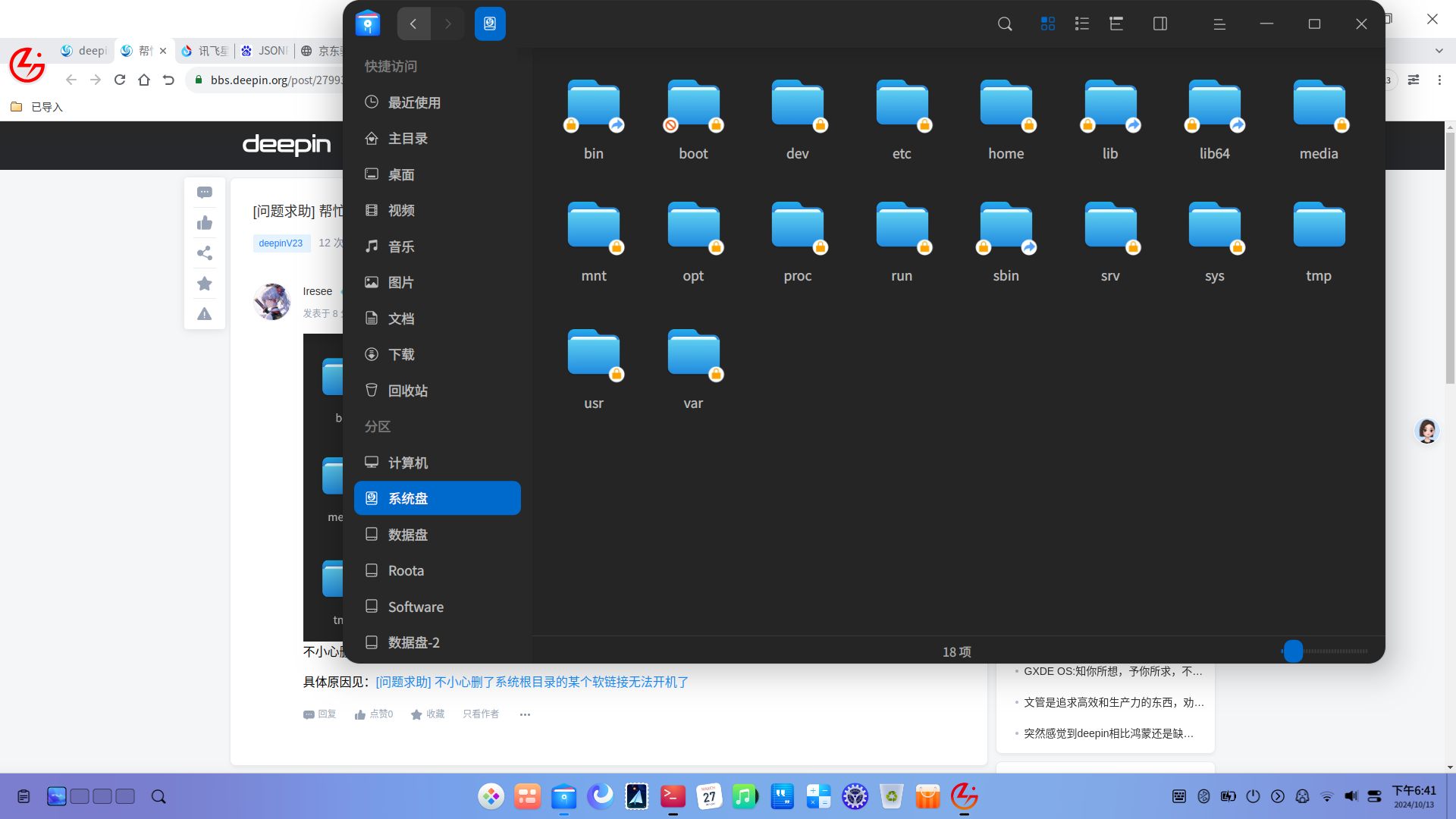The width and height of the screenshot is (1456, 819).
Task: Reload the browser page
Action: point(120,80)
